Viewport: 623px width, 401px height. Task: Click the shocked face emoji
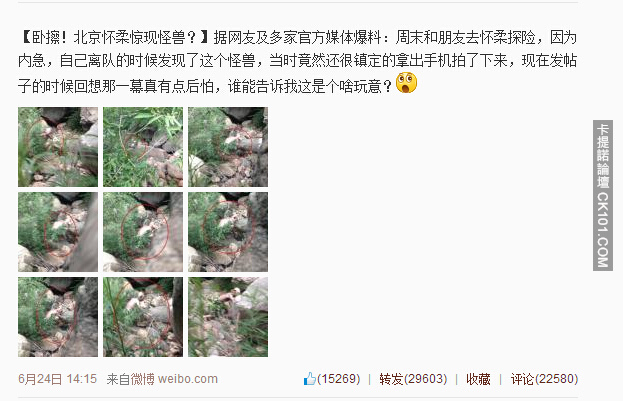406,83
